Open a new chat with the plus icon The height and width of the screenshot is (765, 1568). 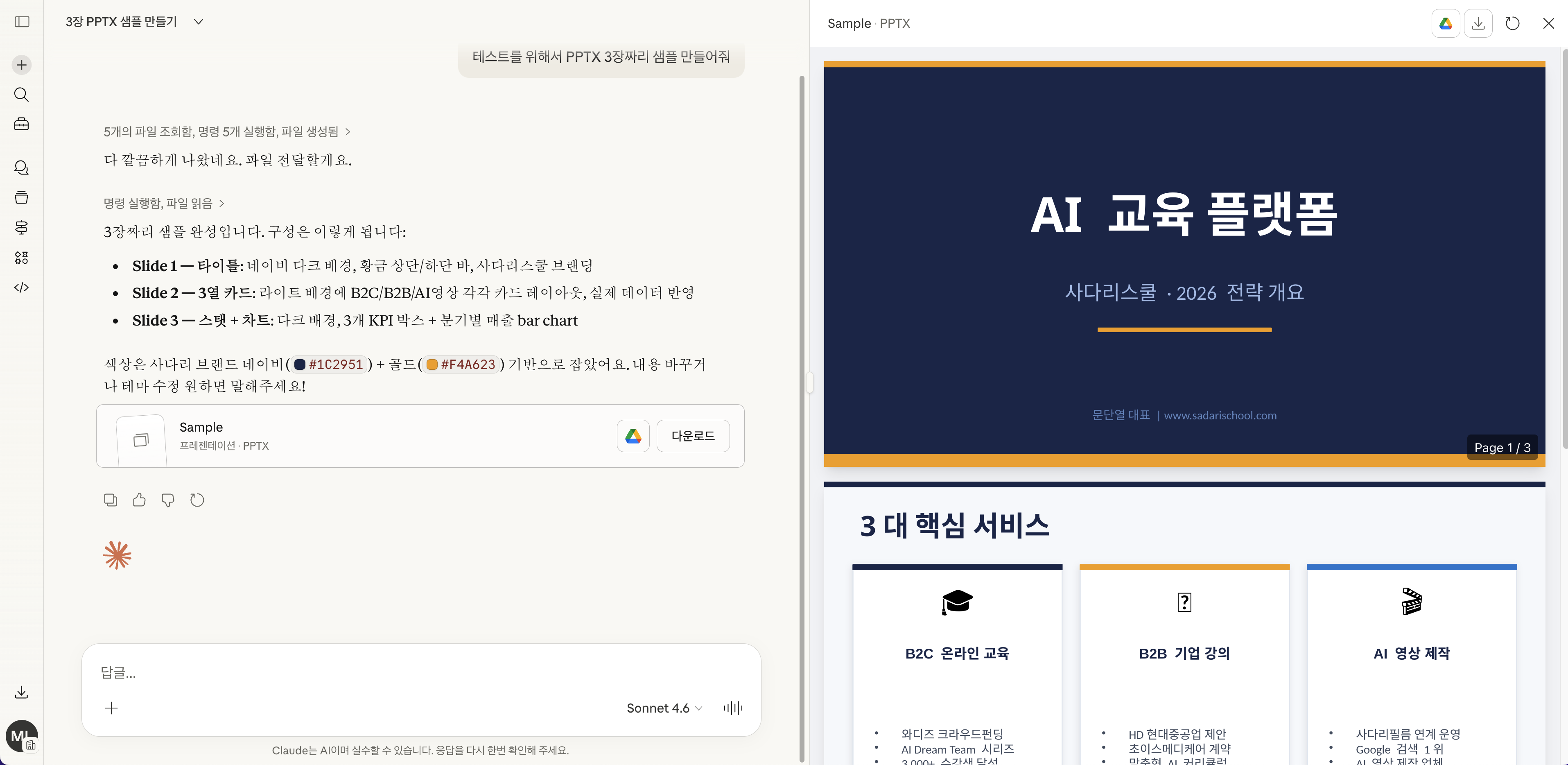coord(22,65)
